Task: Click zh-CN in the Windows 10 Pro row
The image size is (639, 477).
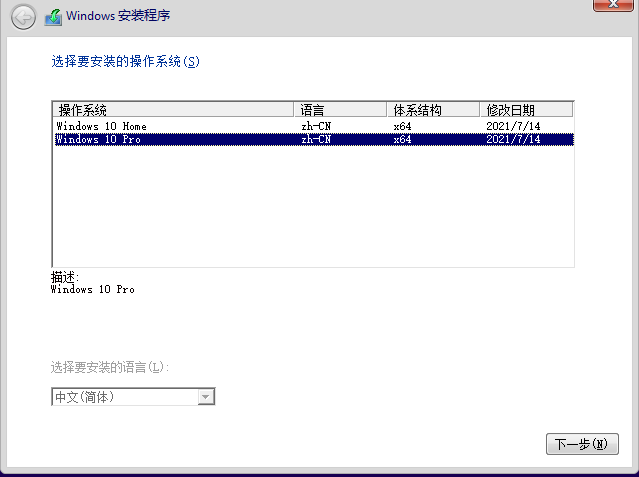Action: pos(316,139)
